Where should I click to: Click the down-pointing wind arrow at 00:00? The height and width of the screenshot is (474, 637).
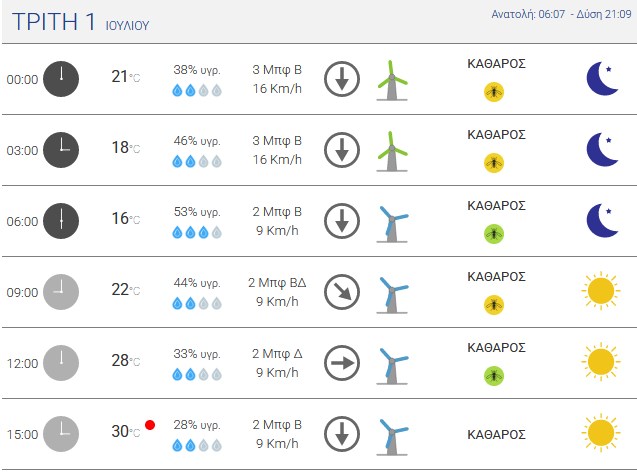coord(342,79)
